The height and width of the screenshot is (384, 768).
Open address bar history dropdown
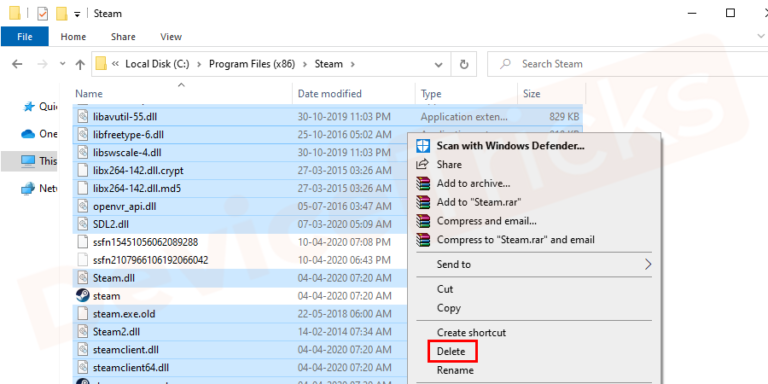[x=438, y=65]
